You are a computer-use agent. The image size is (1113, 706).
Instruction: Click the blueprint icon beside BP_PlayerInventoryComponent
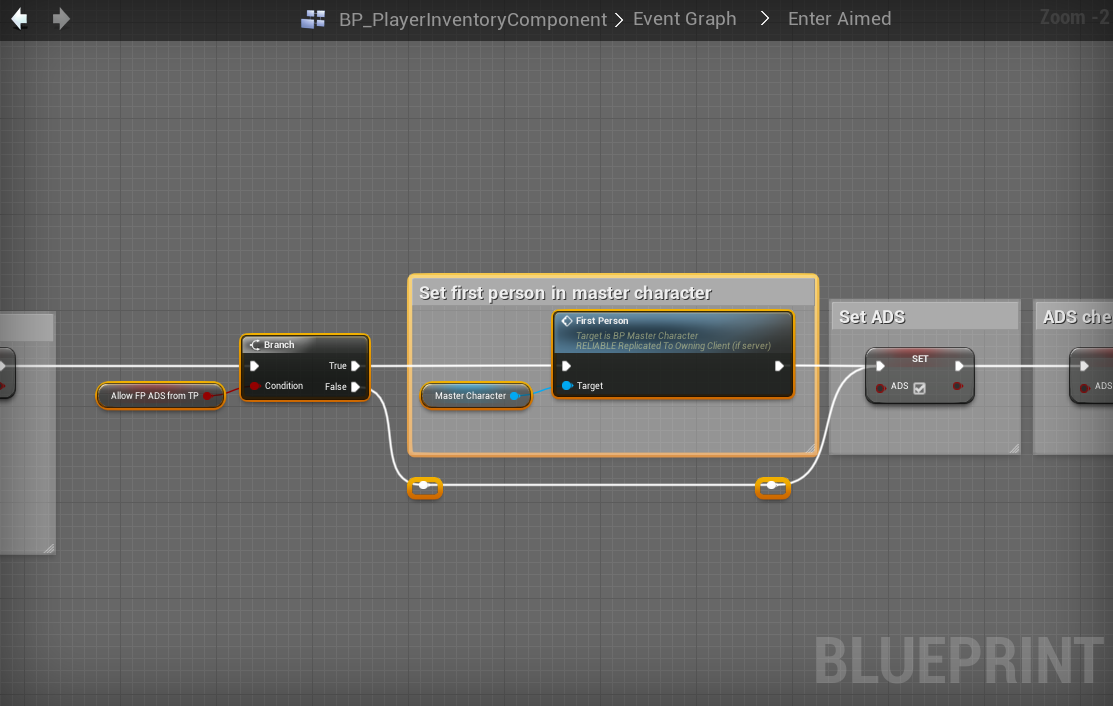click(x=313, y=19)
